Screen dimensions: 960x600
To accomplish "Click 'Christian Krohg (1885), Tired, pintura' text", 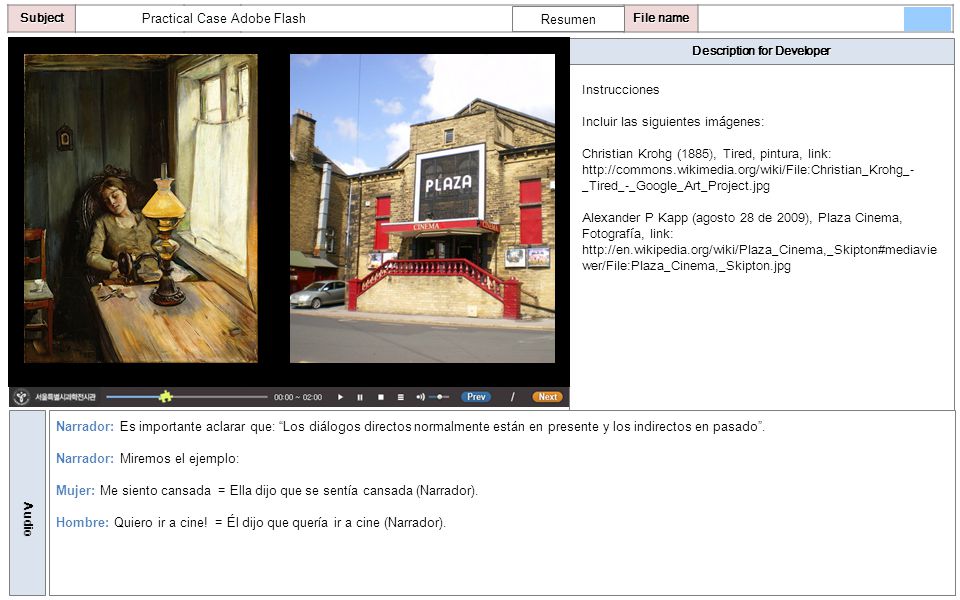I will click(691, 154).
